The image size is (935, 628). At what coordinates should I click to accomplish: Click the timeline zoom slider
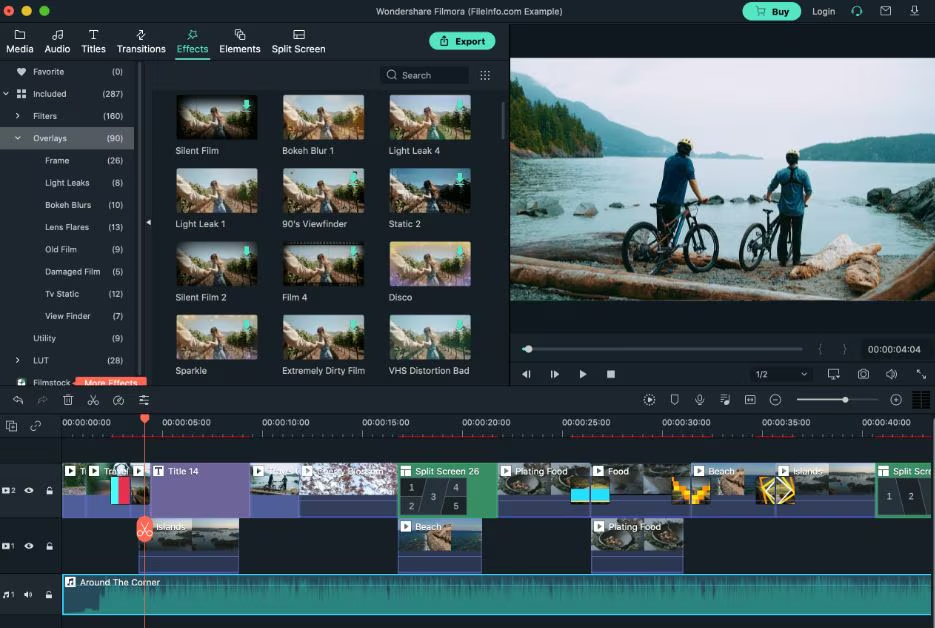coord(845,400)
